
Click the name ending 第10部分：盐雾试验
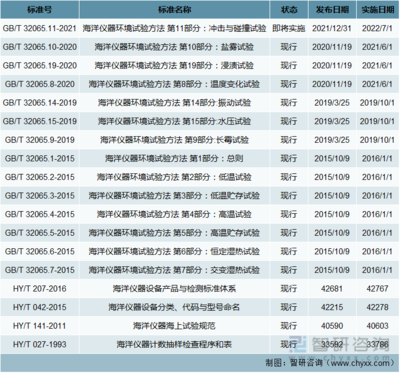coord(174,47)
